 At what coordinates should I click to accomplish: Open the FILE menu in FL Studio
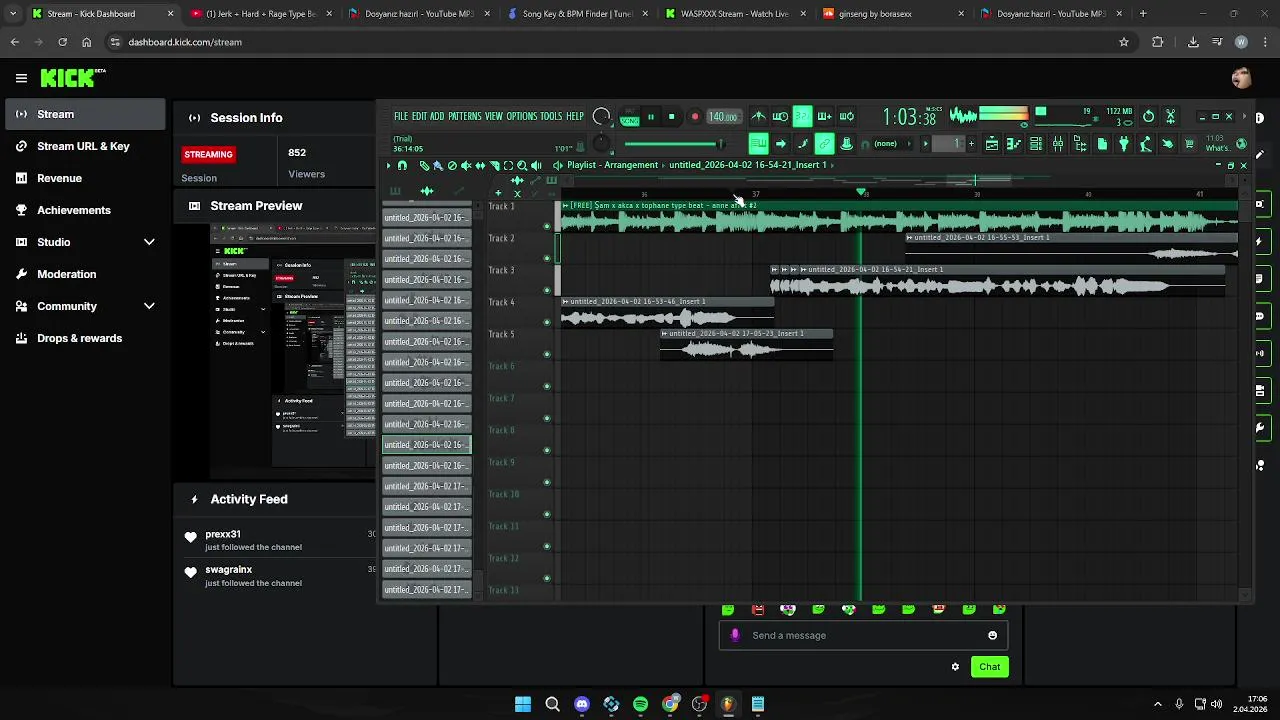click(401, 116)
